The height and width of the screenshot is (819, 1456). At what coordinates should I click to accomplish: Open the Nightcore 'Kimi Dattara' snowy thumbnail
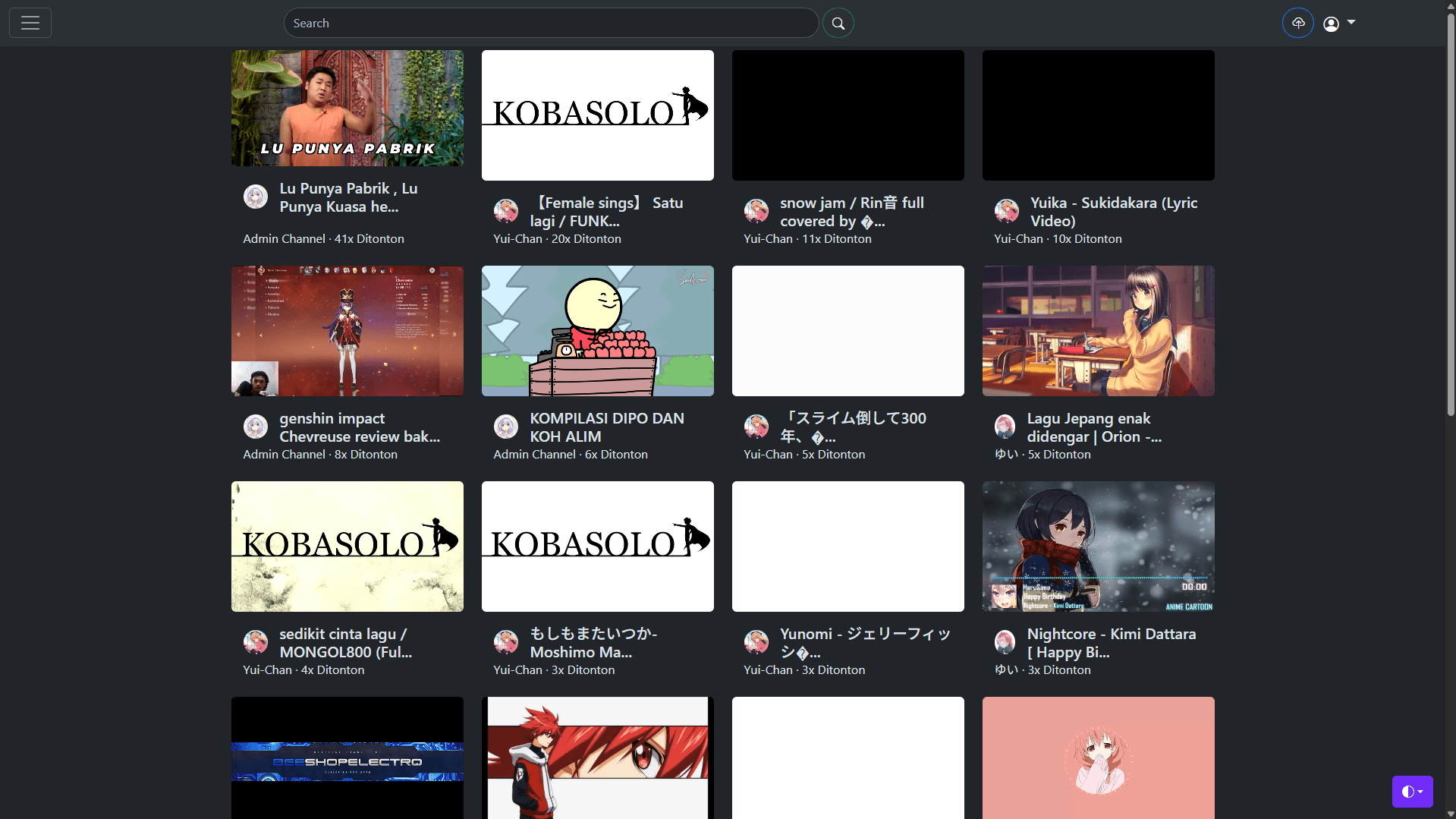point(1098,546)
